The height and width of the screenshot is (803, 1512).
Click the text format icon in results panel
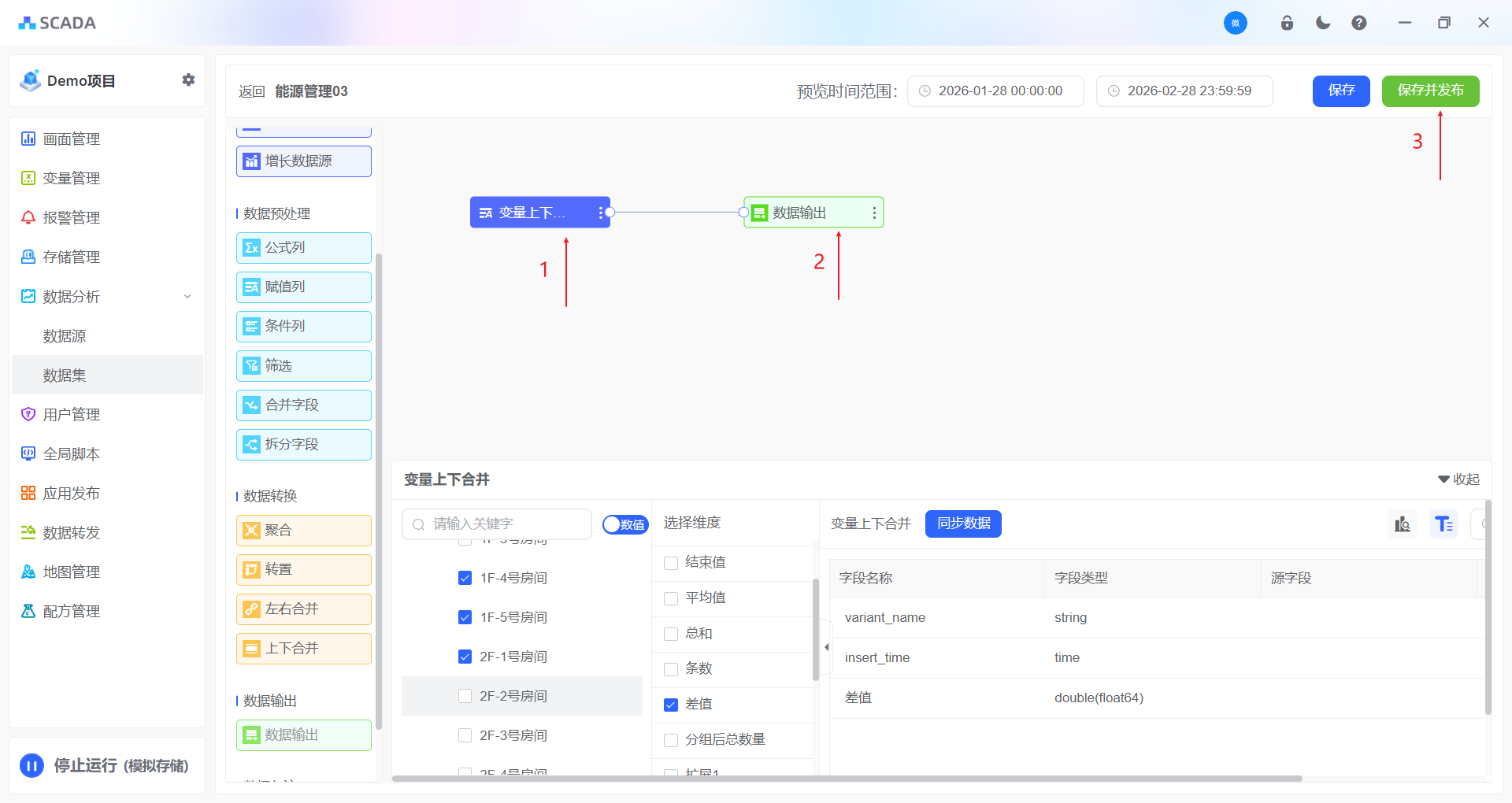(1443, 524)
